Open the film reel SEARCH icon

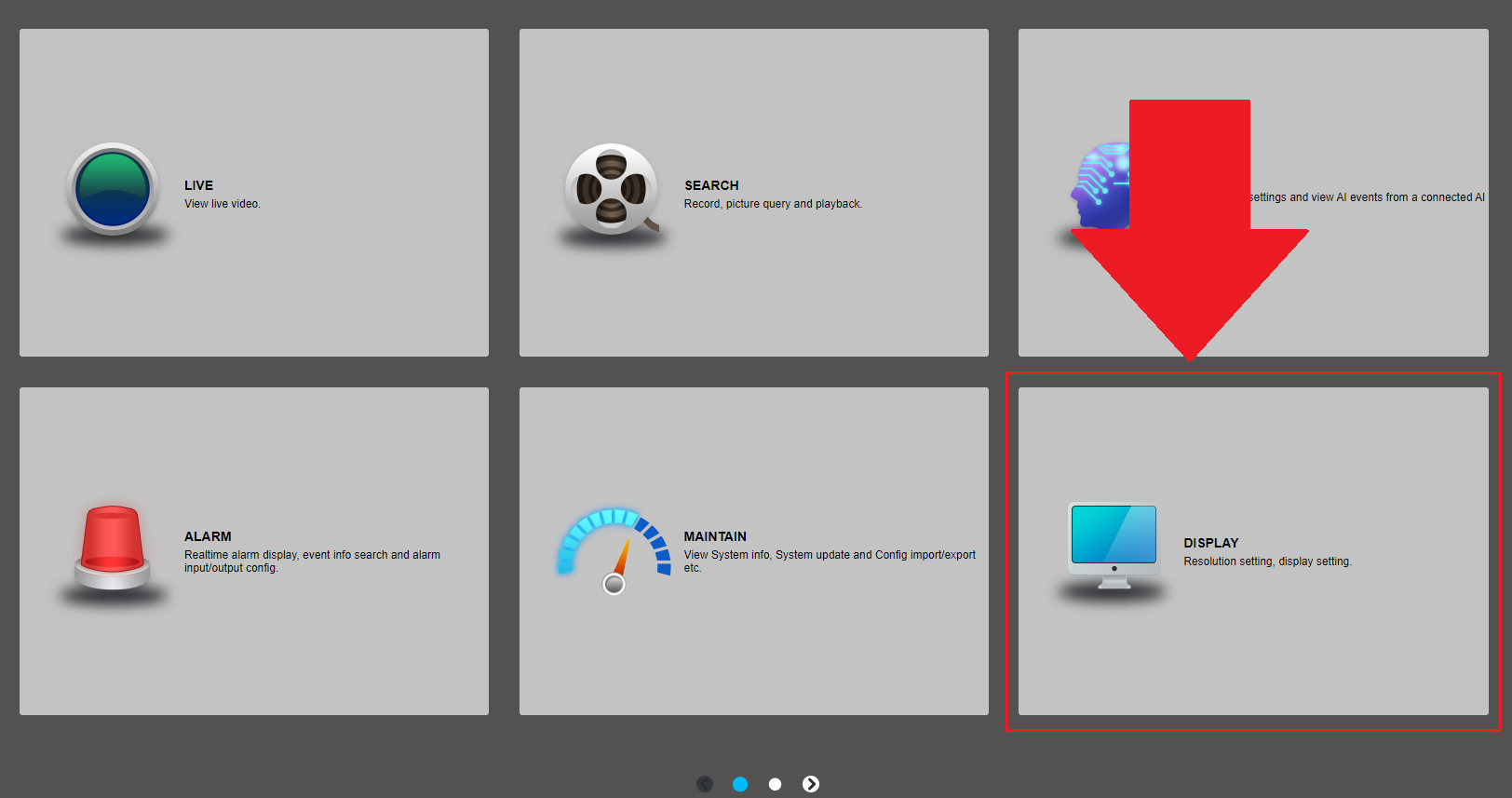point(612,189)
